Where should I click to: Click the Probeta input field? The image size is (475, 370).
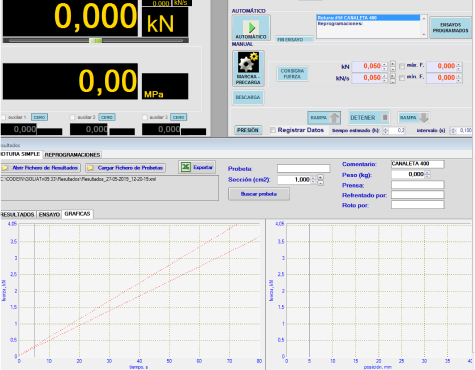(303, 168)
